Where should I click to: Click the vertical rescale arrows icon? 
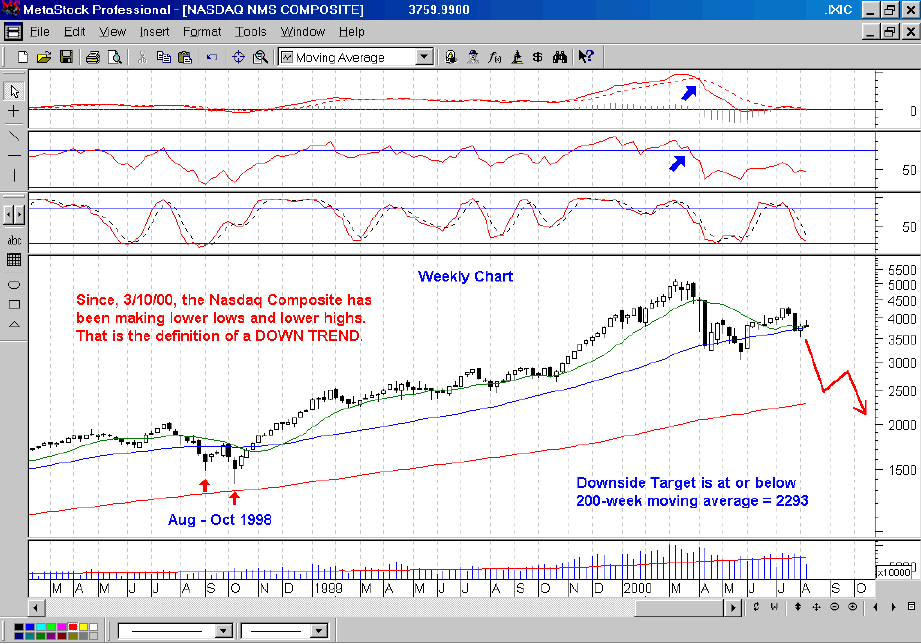(798, 606)
